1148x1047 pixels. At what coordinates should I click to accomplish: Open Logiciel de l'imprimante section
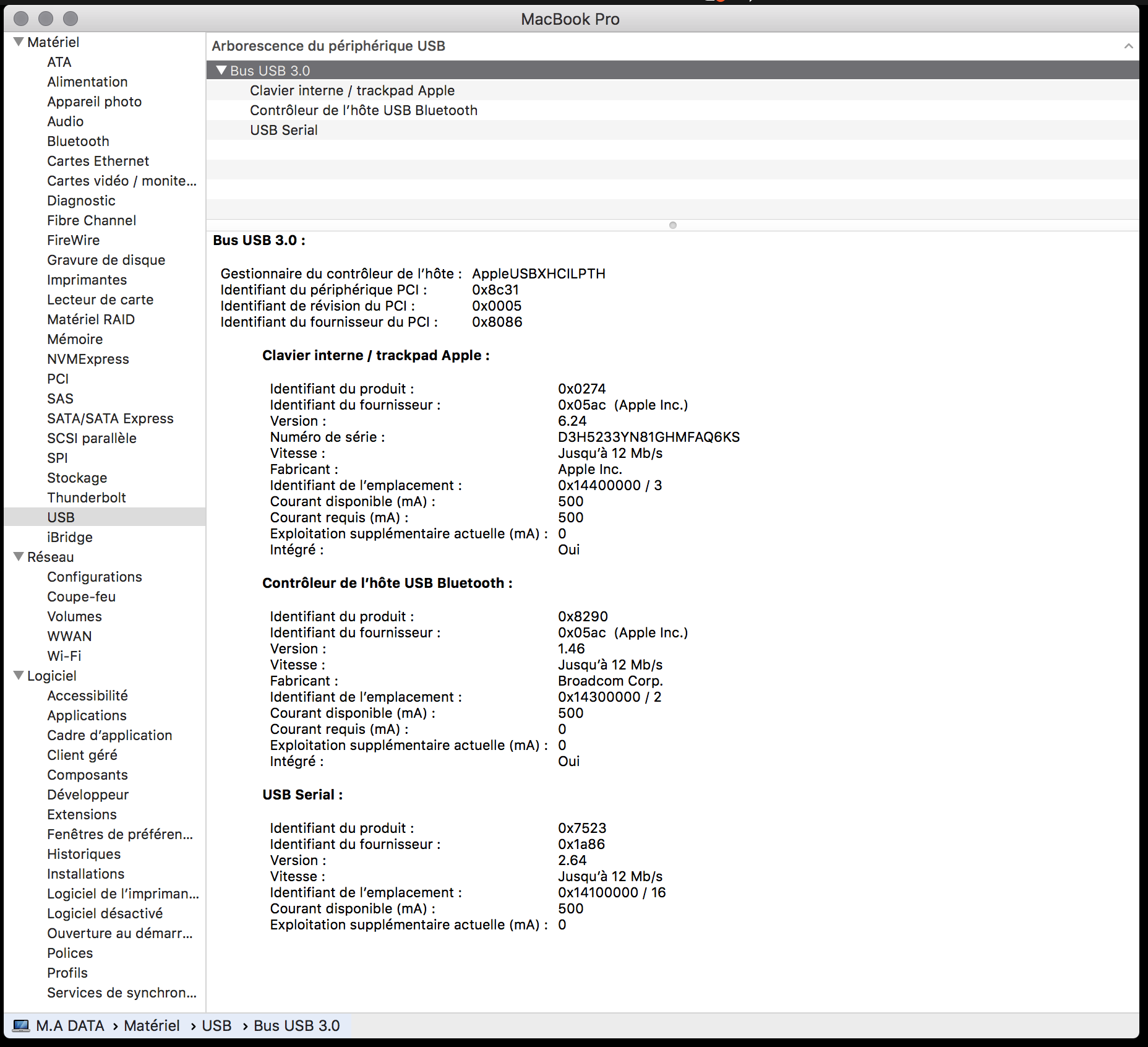click(123, 894)
